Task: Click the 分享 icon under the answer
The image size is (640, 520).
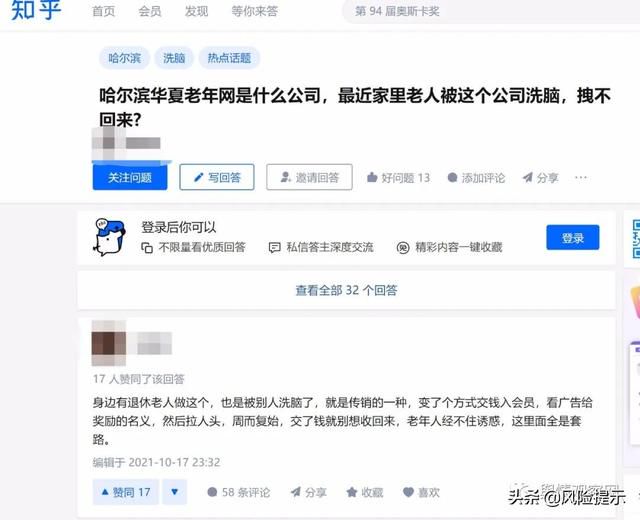Action: (x=296, y=492)
